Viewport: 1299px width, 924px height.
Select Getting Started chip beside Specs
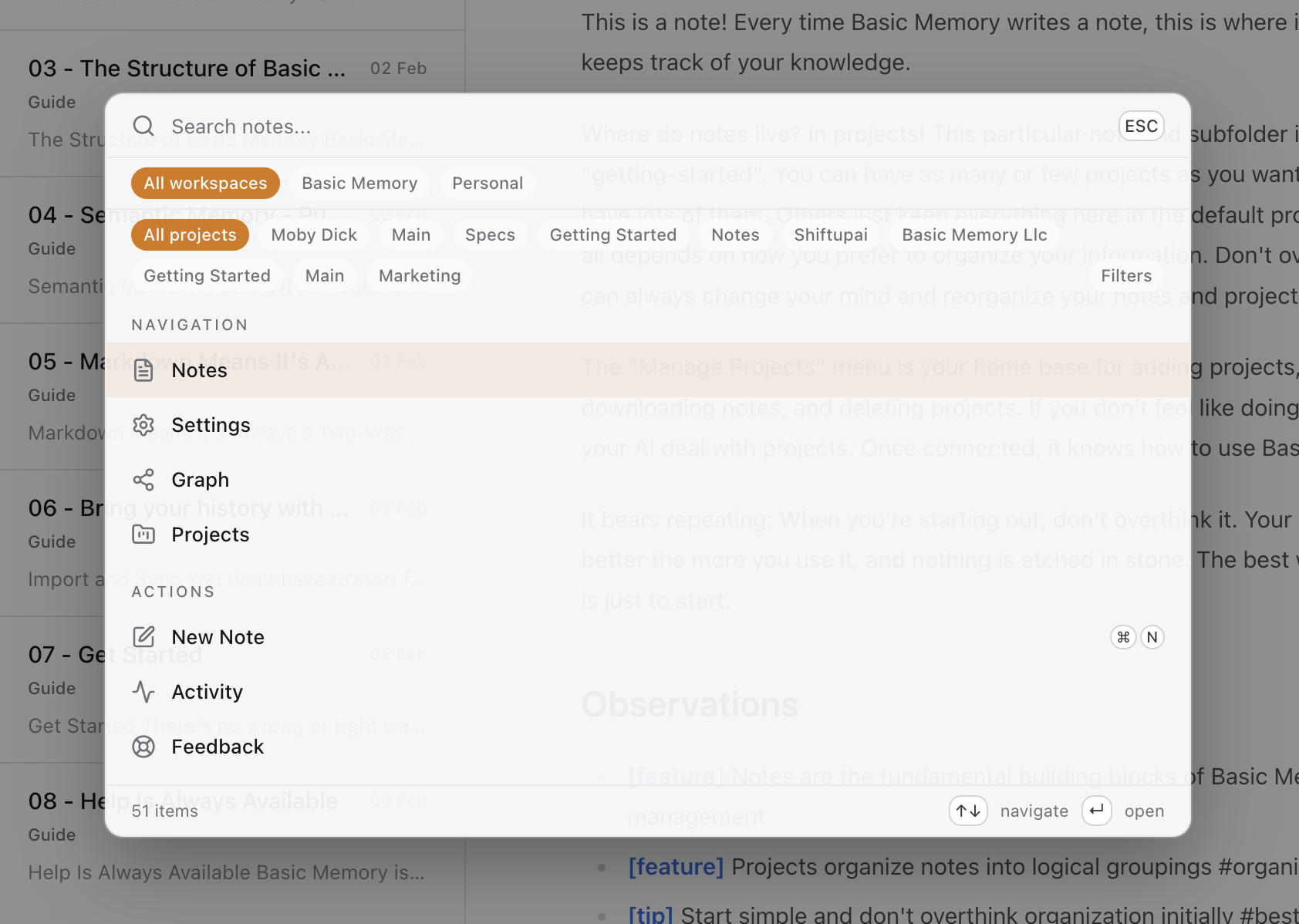(613, 234)
